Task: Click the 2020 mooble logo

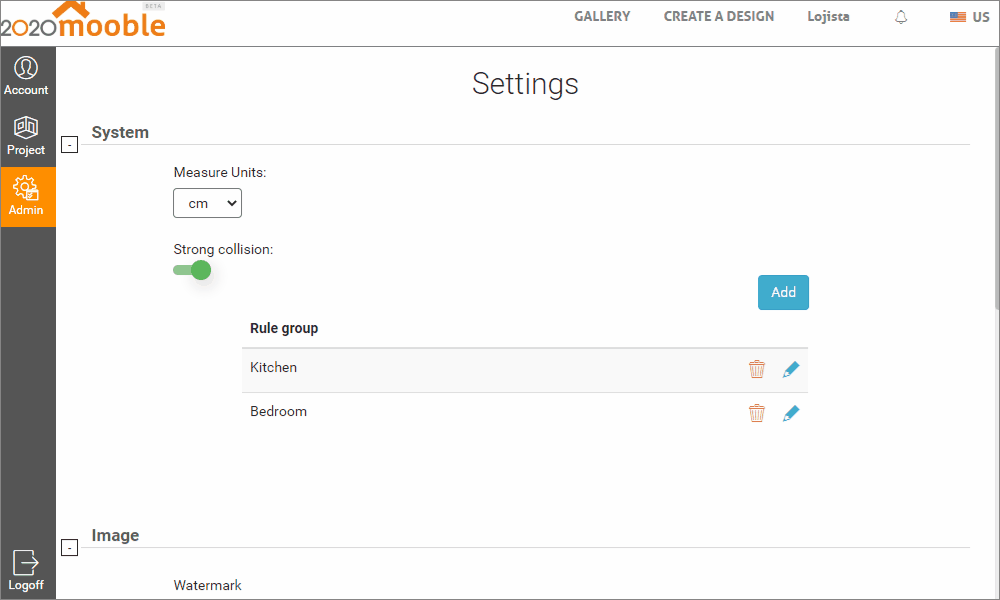Action: point(84,21)
